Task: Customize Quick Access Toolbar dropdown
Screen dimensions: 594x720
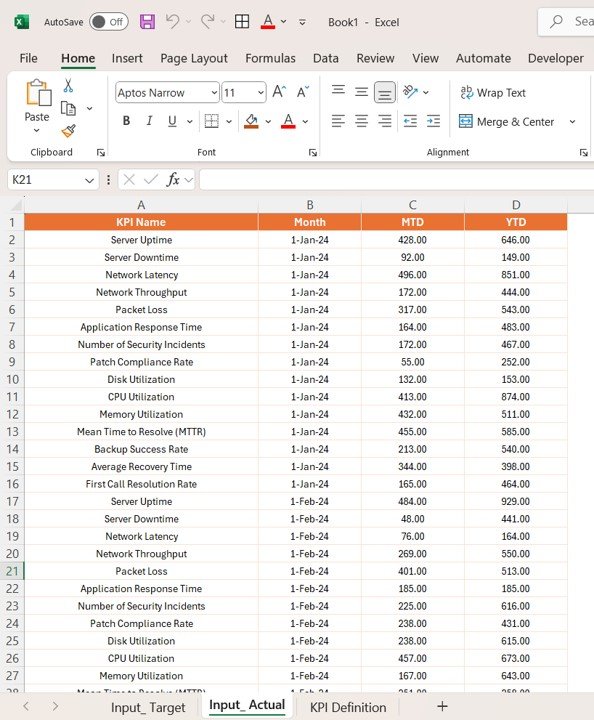Action: pos(302,22)
